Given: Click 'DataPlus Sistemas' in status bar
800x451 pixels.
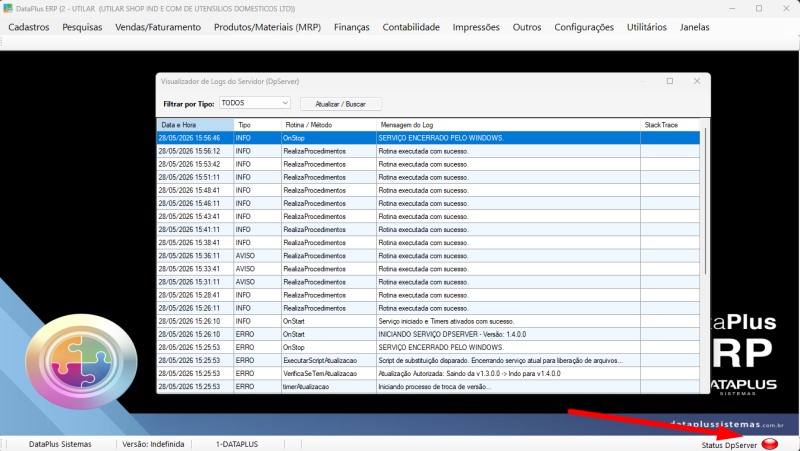Looking at the screenshot, I should (x=60, y=444).
